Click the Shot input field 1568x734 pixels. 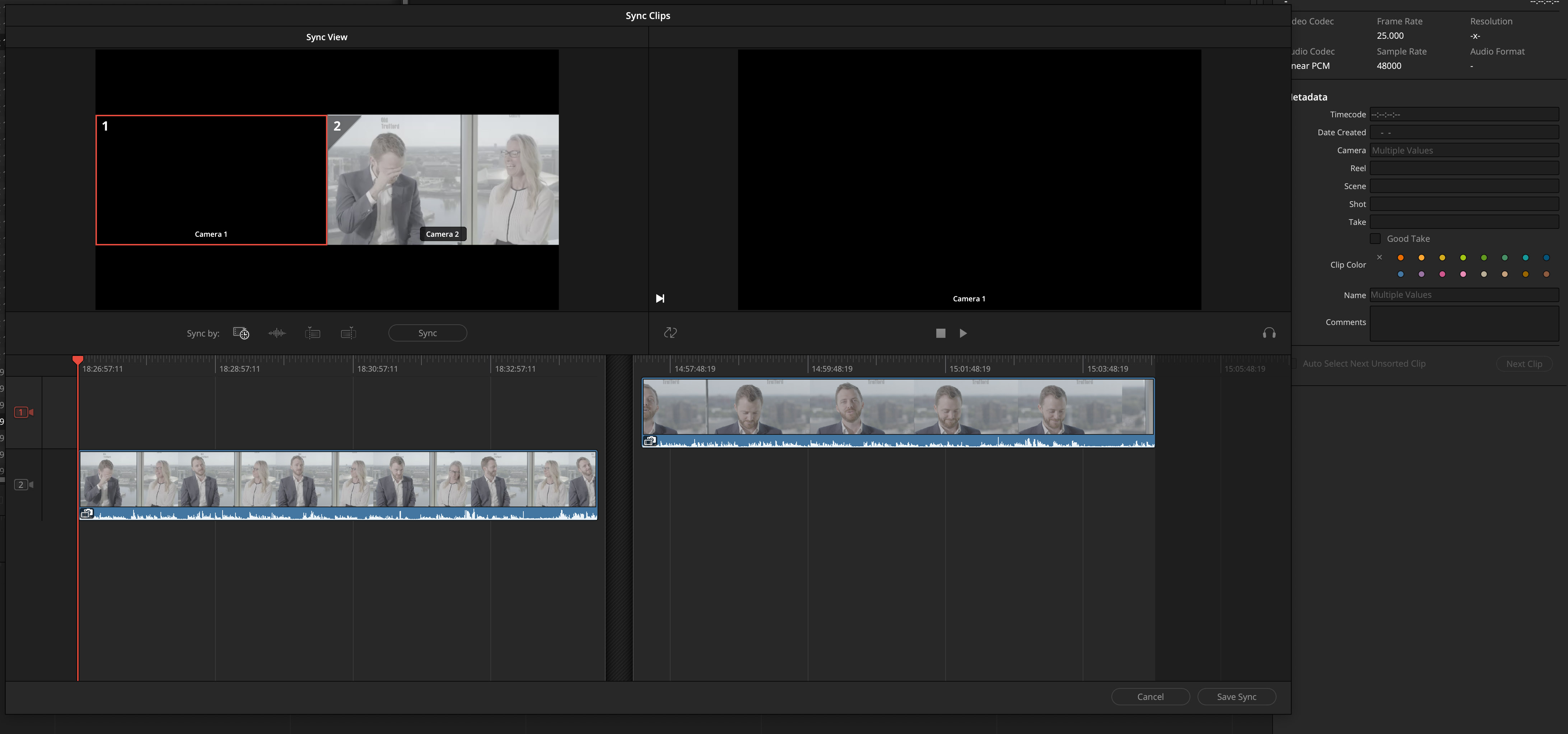click(x=1464, y=204)
